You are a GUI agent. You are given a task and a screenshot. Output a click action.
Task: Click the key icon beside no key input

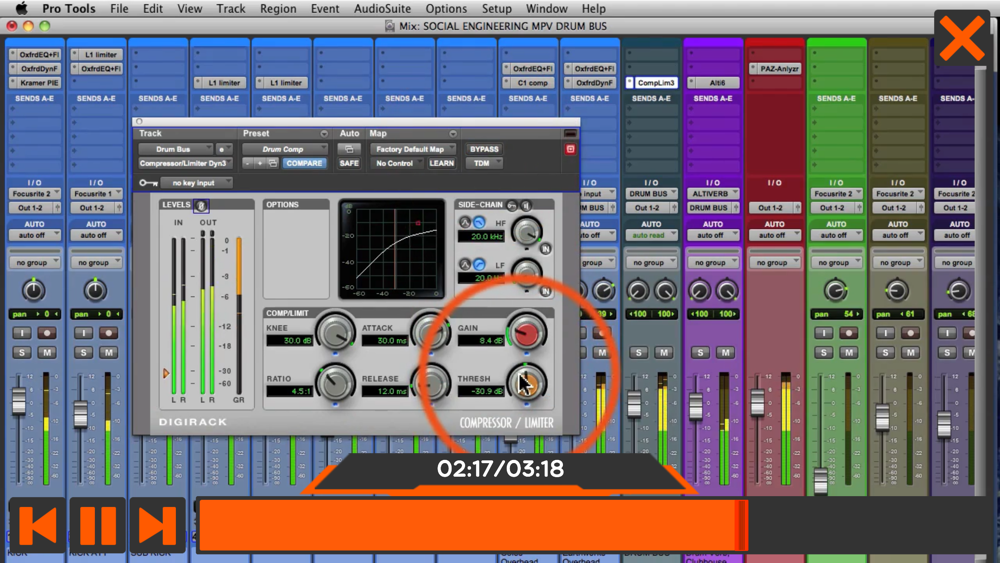(148, 183)
